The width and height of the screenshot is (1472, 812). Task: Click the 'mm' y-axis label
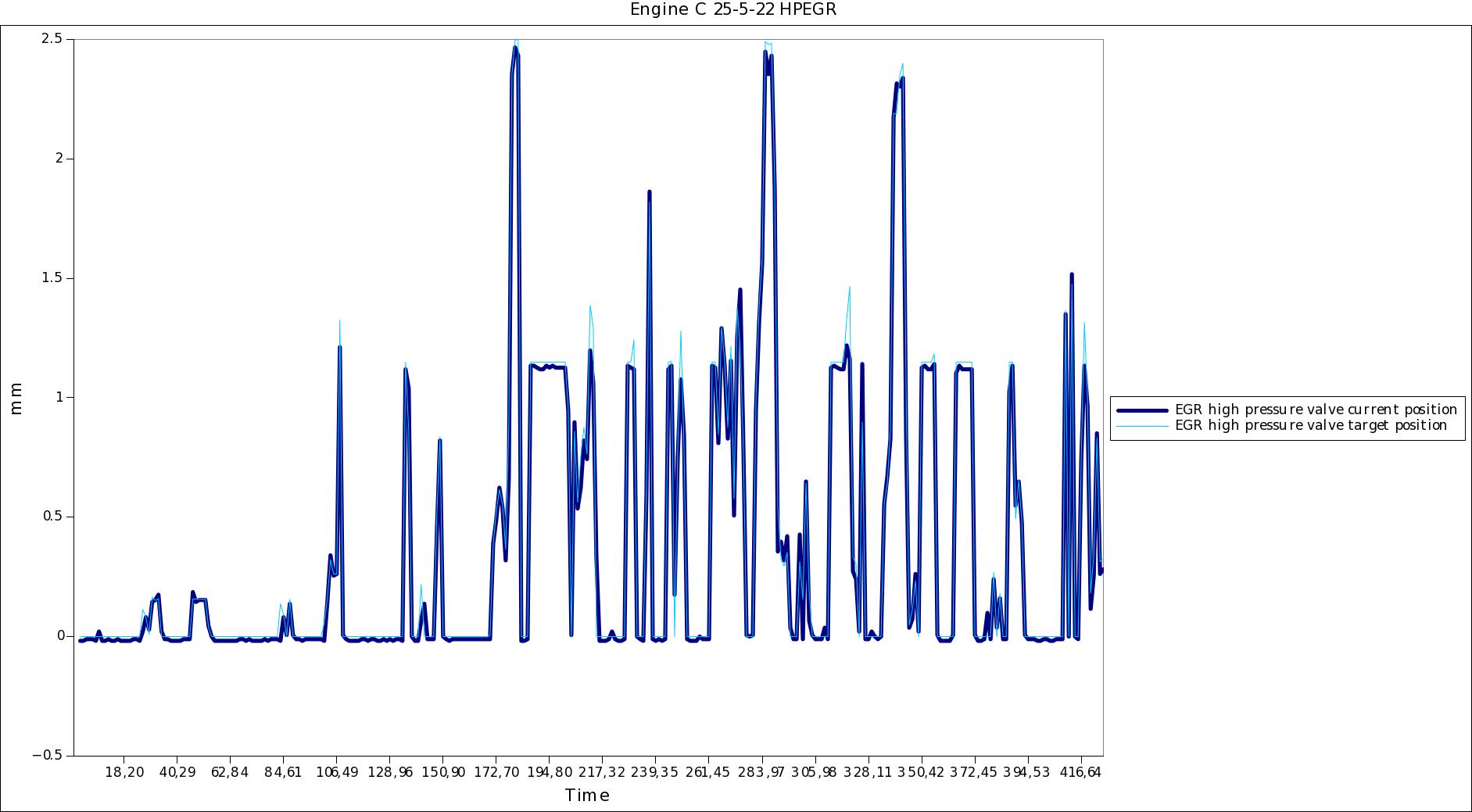pos(16,398)
